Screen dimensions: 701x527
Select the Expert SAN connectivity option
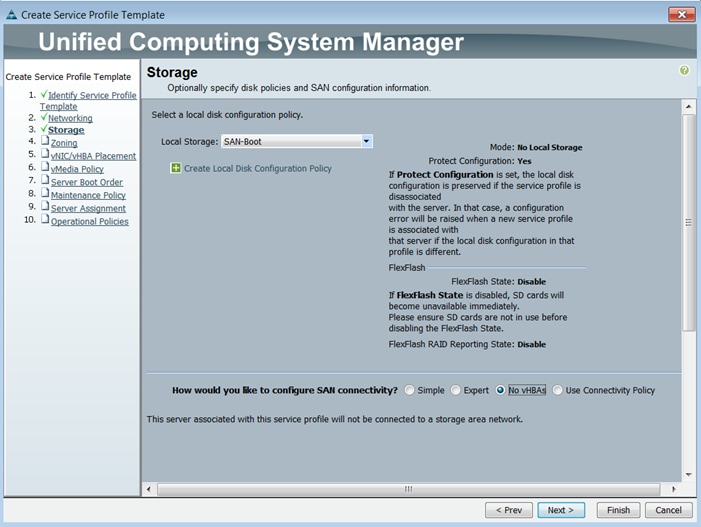pyautogui.click(x=455, y=390)
